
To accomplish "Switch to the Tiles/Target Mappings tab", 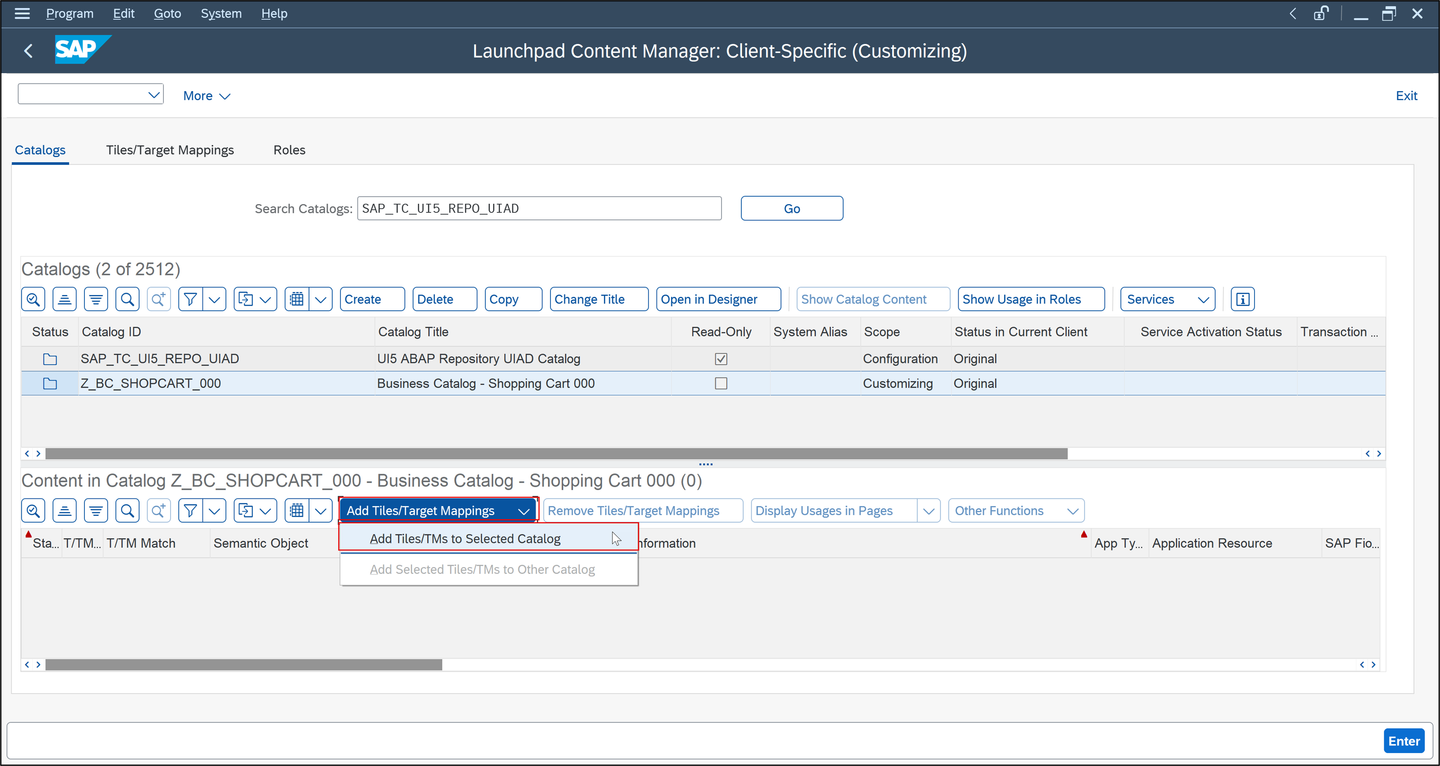I will point(170,150).
